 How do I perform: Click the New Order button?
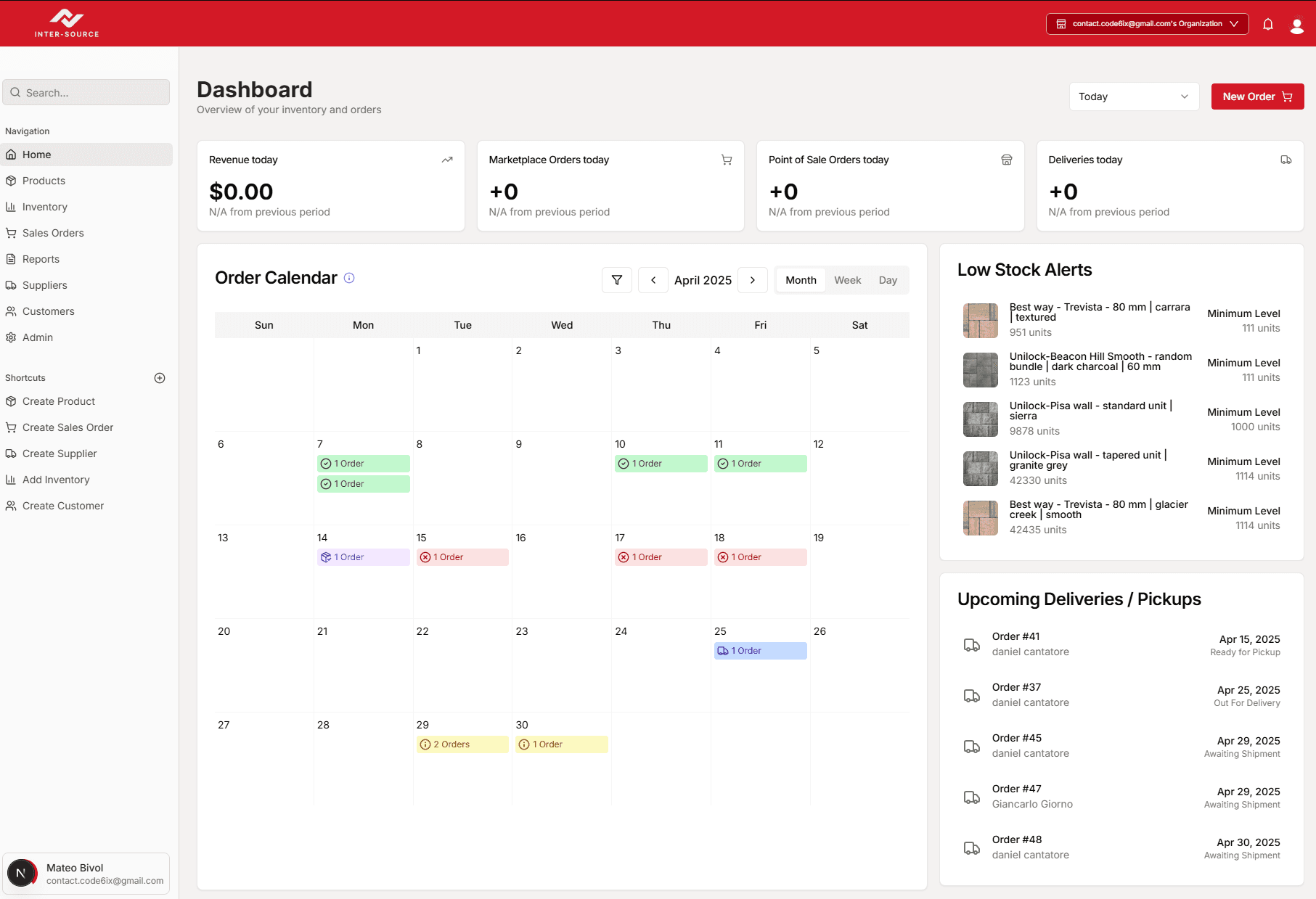1256,97
